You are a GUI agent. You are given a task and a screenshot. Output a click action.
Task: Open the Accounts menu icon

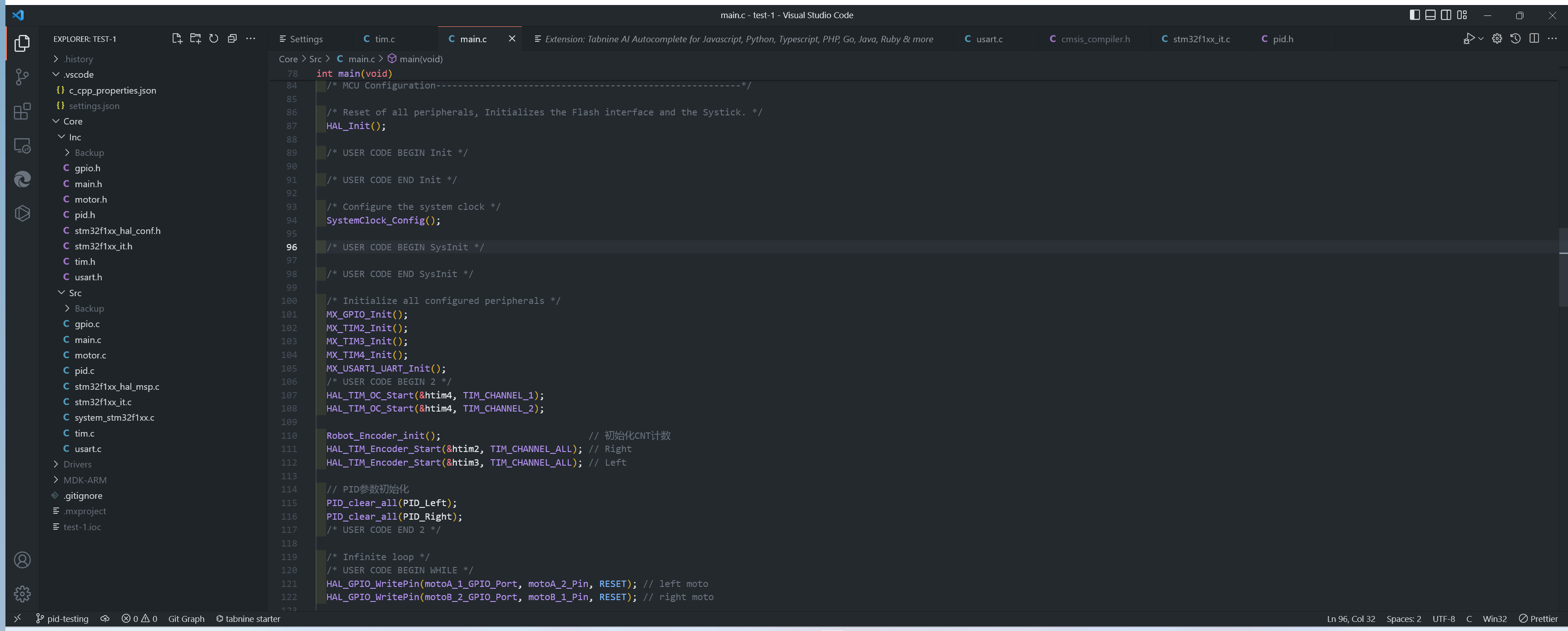23,560
